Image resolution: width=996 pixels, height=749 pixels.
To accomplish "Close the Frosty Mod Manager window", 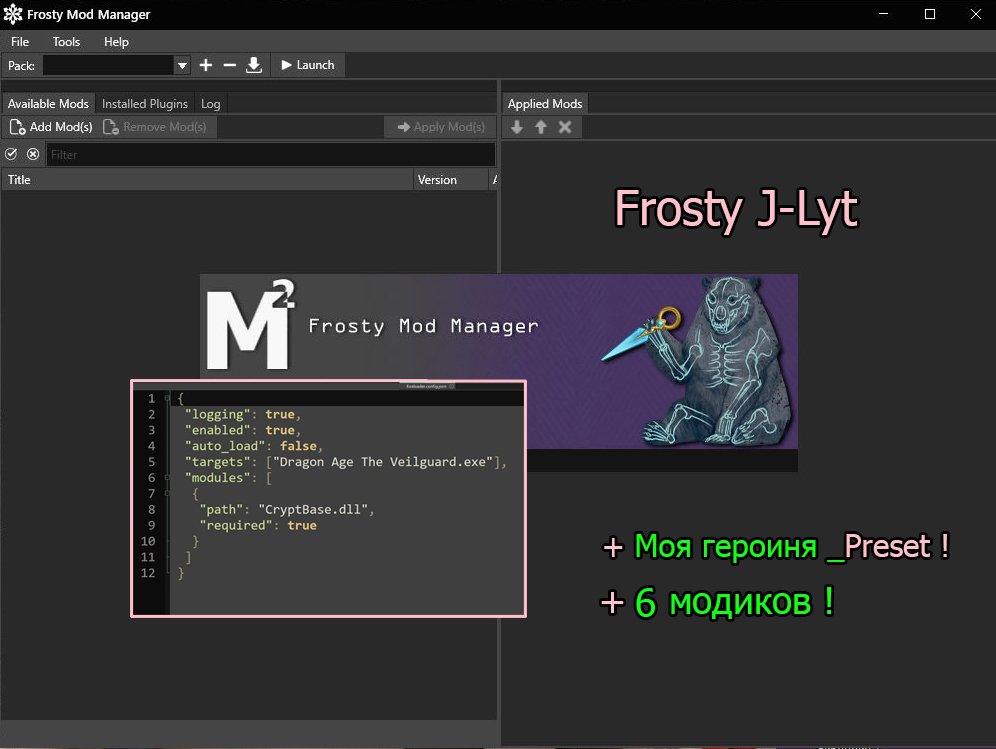I will pyautogui.click(x=976, y=14).
